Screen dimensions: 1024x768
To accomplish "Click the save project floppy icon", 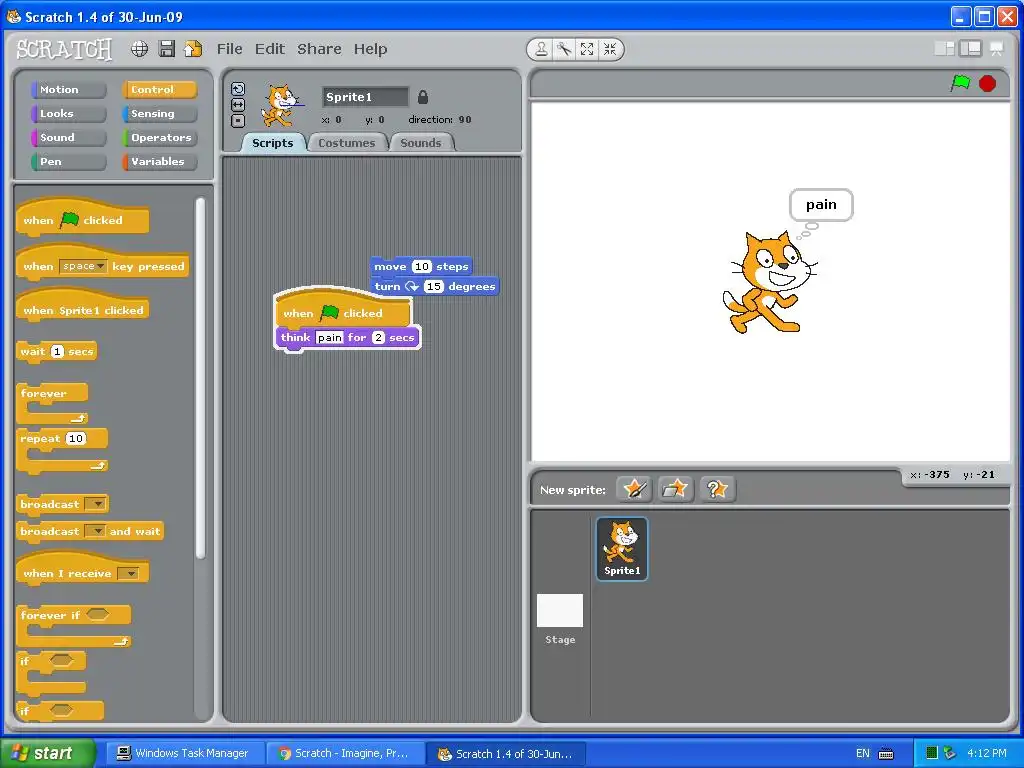I will [x=167, y=49].
